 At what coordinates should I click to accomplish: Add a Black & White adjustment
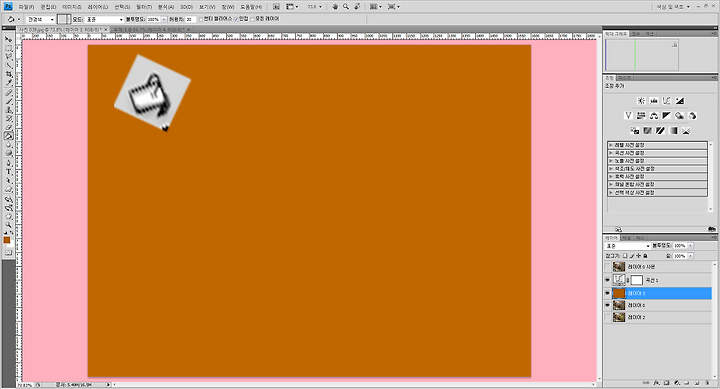click(667, 116)
